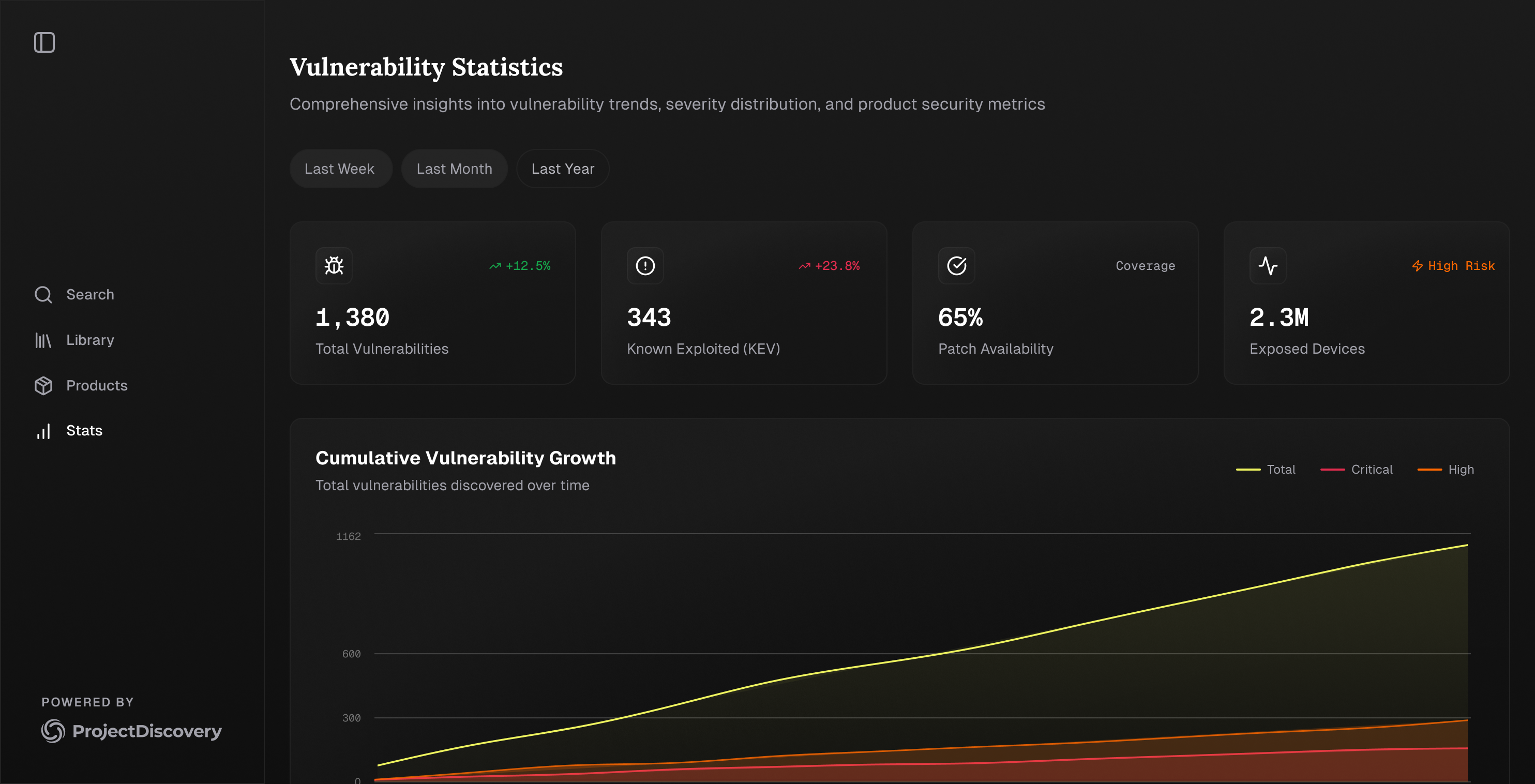Click the alert icon on Known Exploited
The image size is (1535, 784).
(645, 266)
